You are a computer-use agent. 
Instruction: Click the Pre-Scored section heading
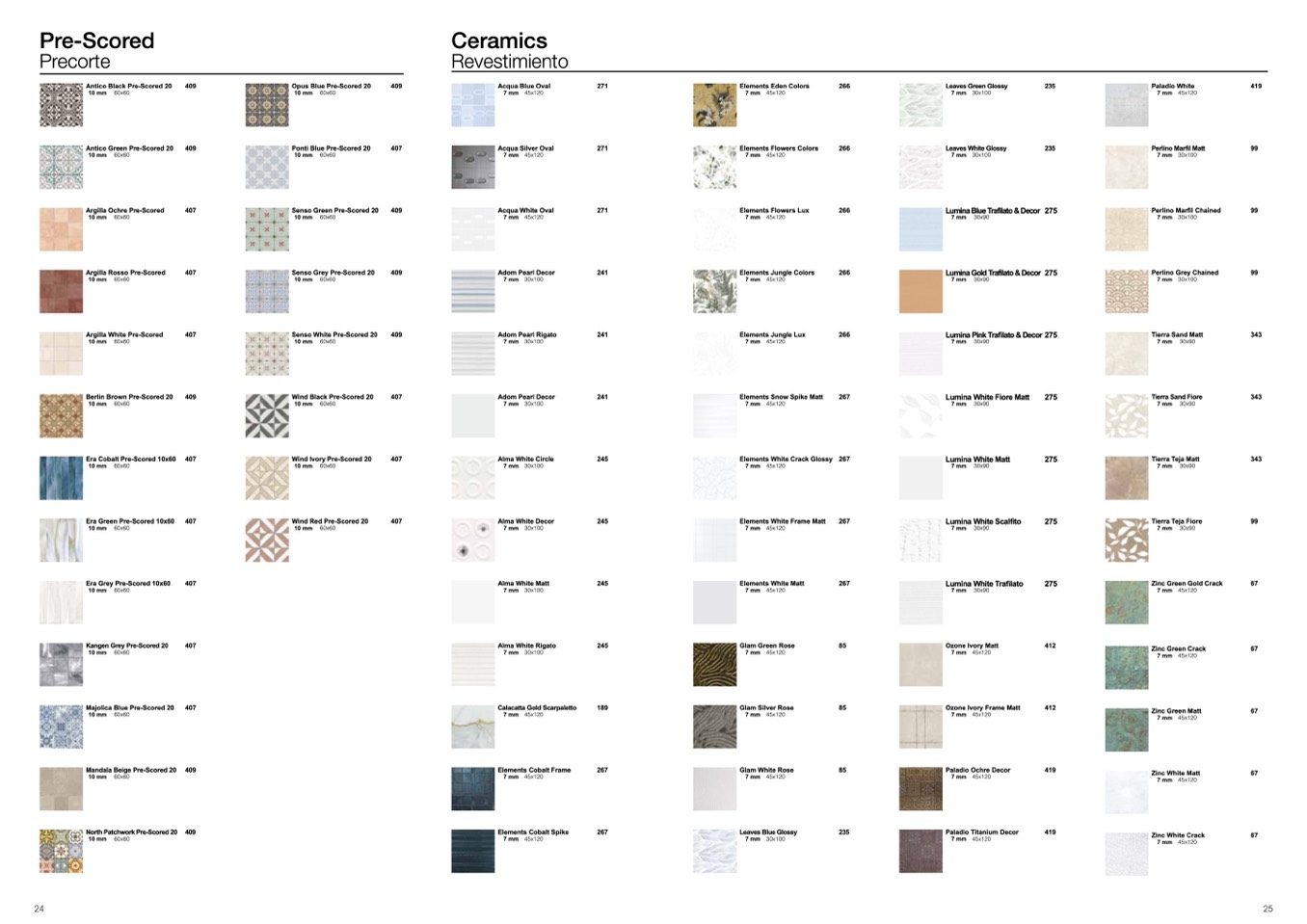coord(96,40)
